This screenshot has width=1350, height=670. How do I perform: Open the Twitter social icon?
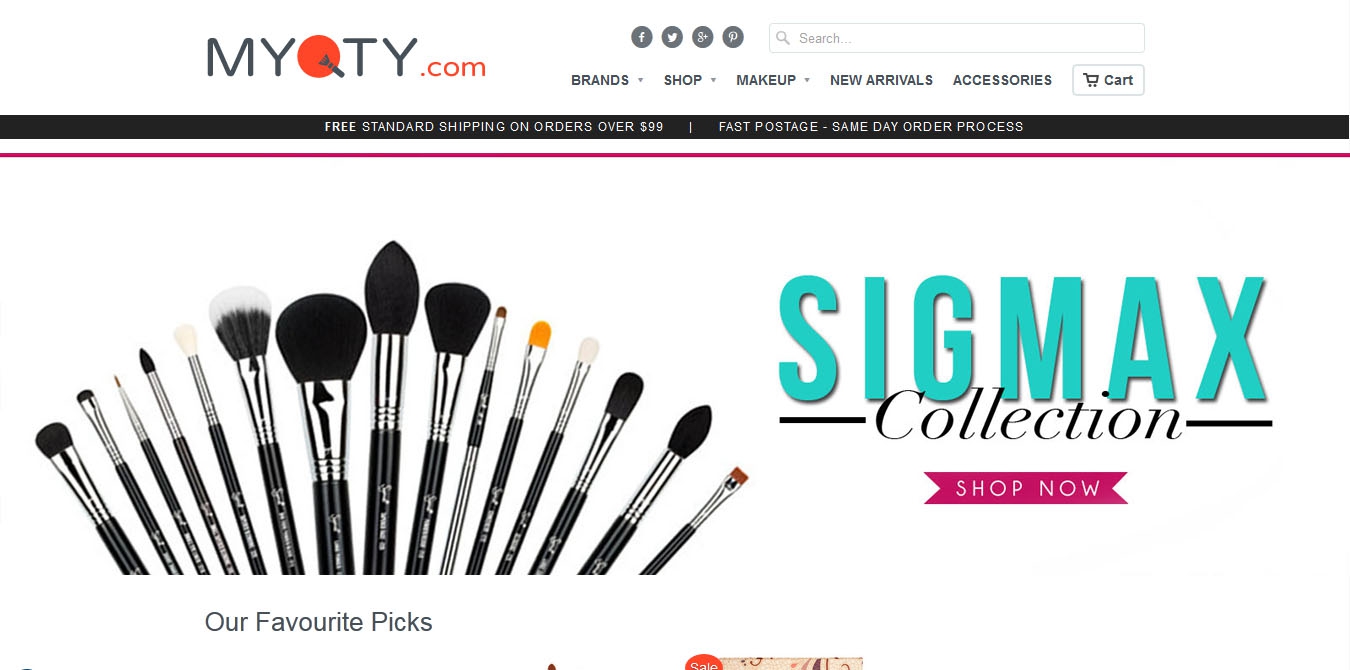tap(672, 37)
